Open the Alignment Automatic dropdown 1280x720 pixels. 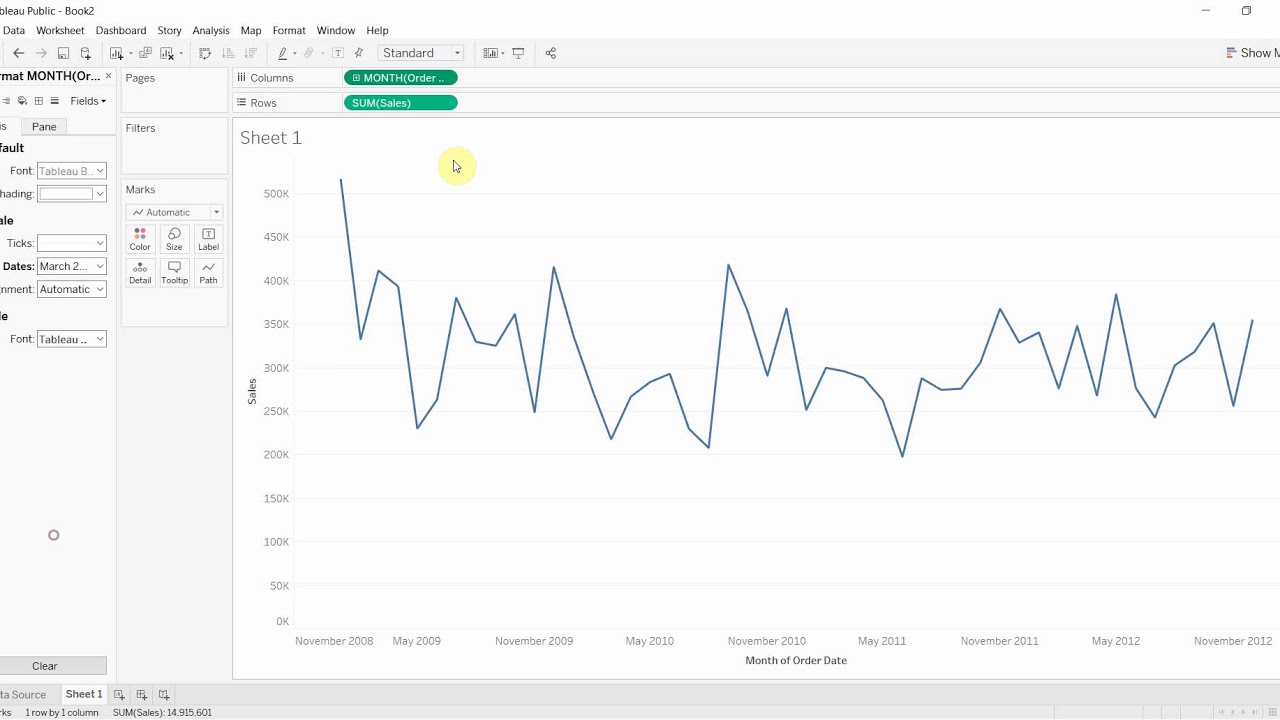point(71,289)
